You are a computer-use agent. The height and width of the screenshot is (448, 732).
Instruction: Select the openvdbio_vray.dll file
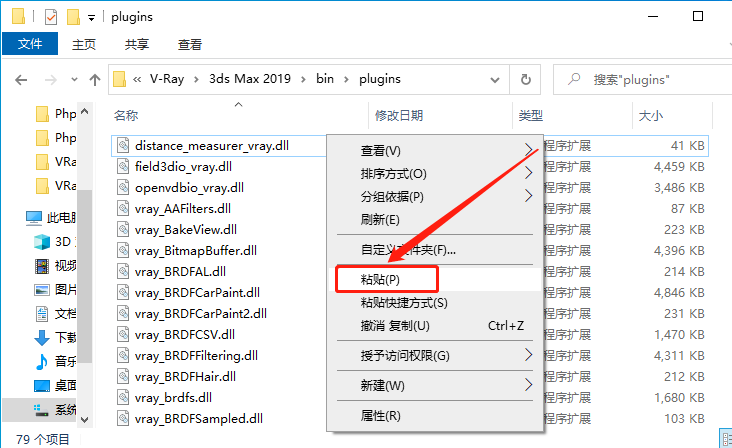189,188
